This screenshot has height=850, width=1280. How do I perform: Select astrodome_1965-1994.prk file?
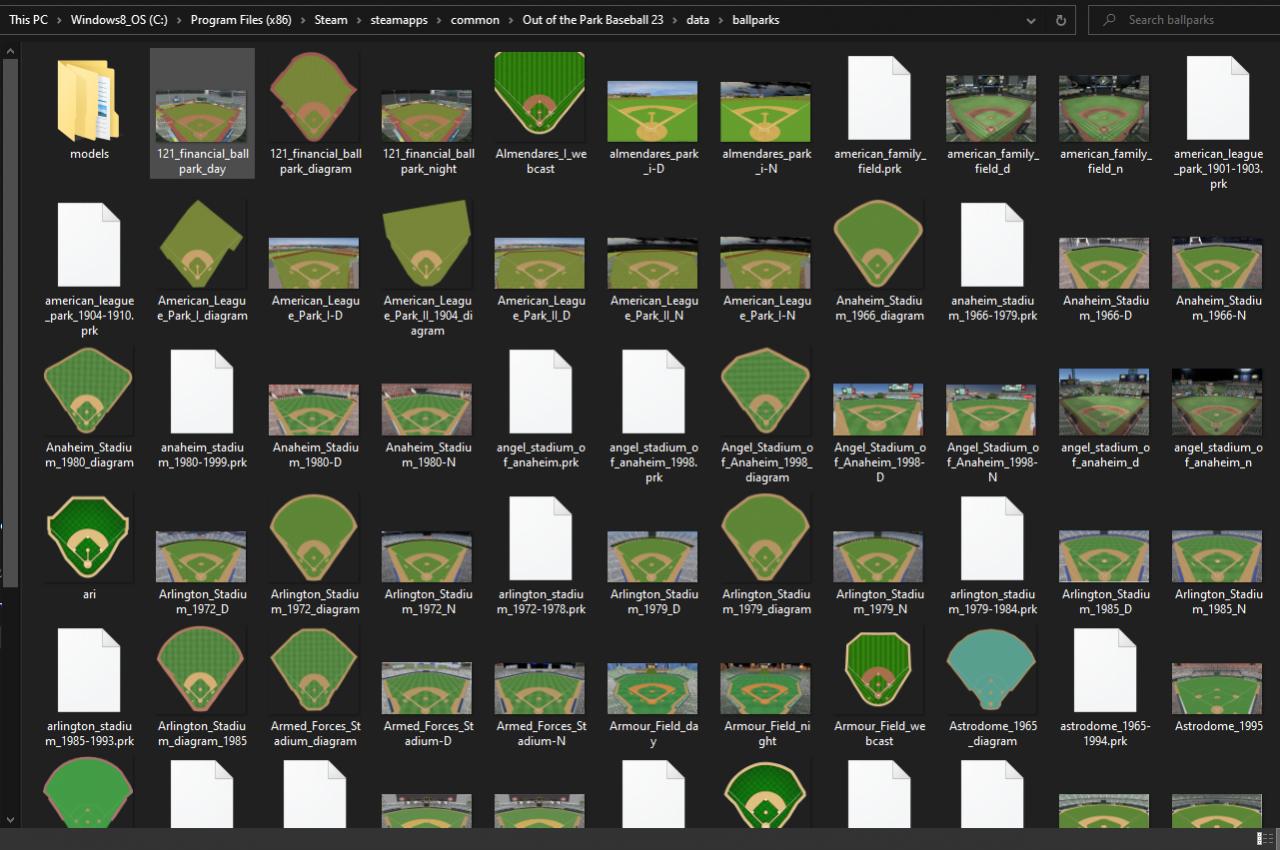1105,687
